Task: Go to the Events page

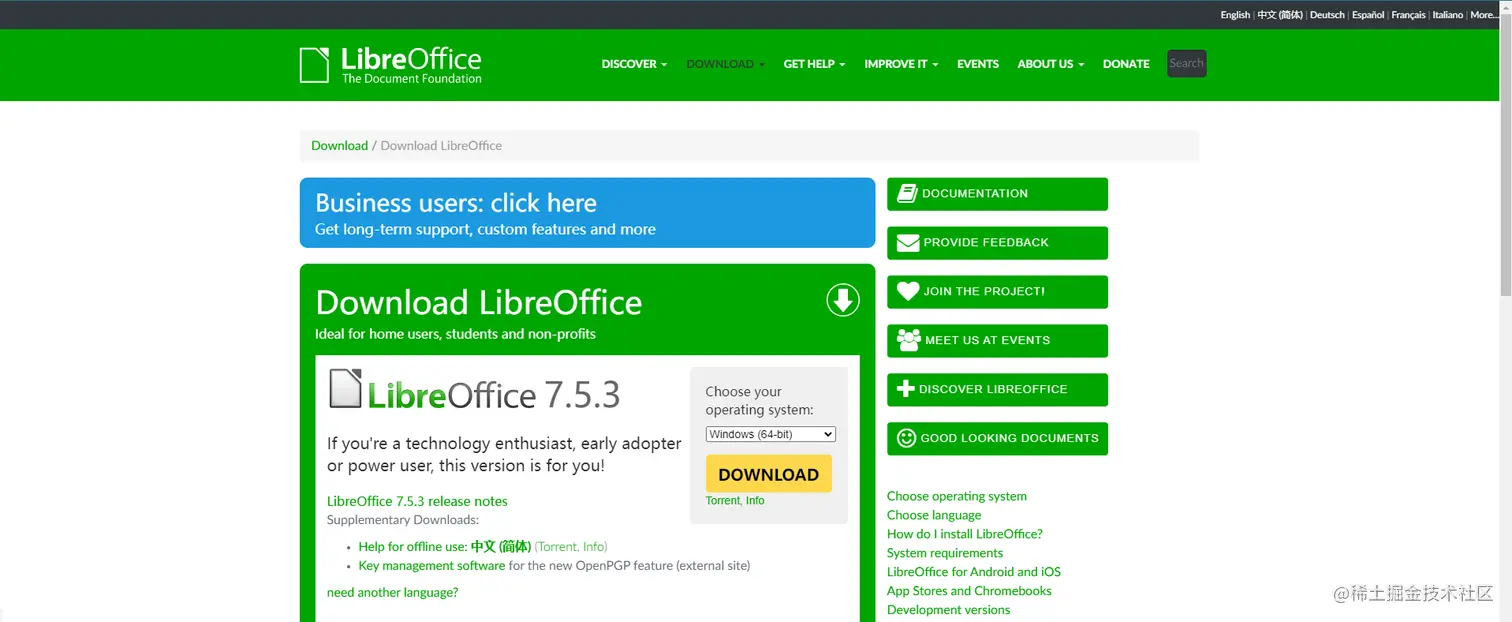Action: (978, 64)
